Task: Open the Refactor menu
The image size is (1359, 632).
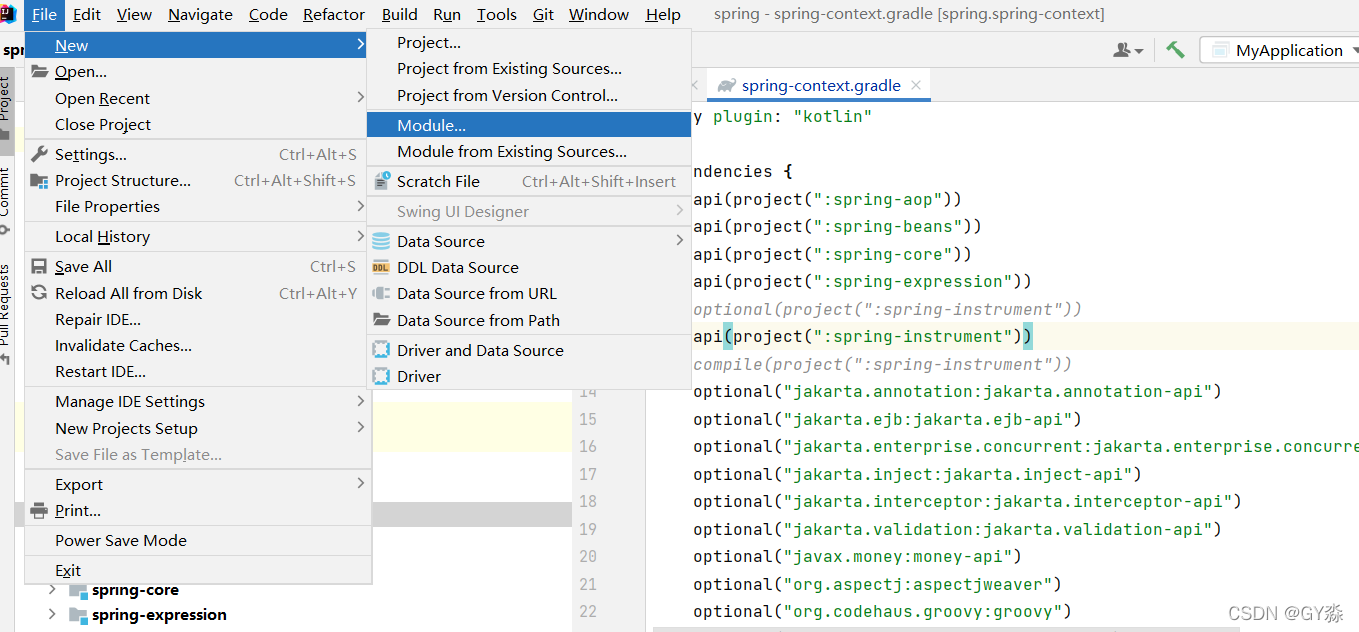Action: coord(334,14)
